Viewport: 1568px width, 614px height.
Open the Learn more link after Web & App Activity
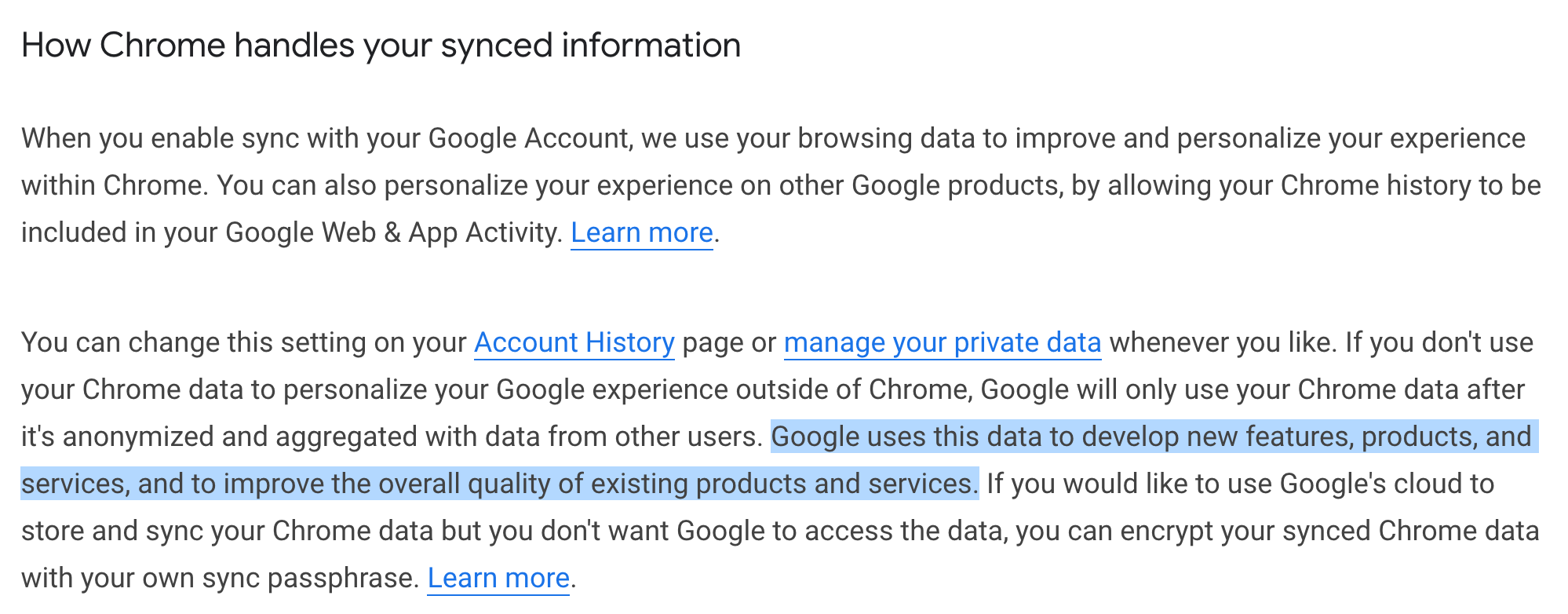point(641,232)
